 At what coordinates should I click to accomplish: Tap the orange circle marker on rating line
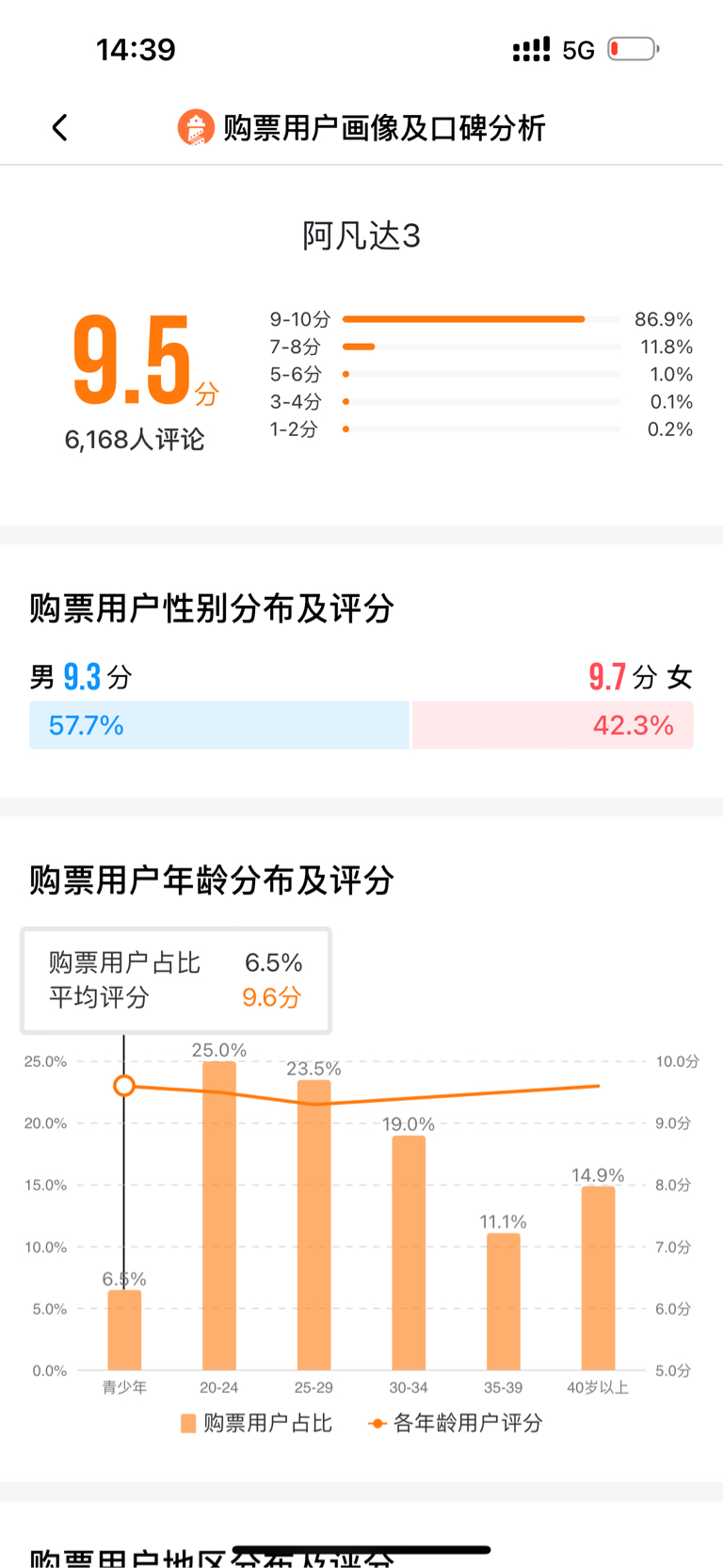pyautogui.click(x=124, y=1086)
